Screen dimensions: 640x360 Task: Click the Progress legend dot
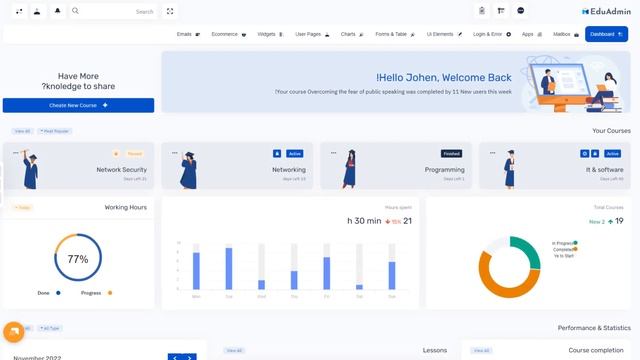[x=110, y=293]
